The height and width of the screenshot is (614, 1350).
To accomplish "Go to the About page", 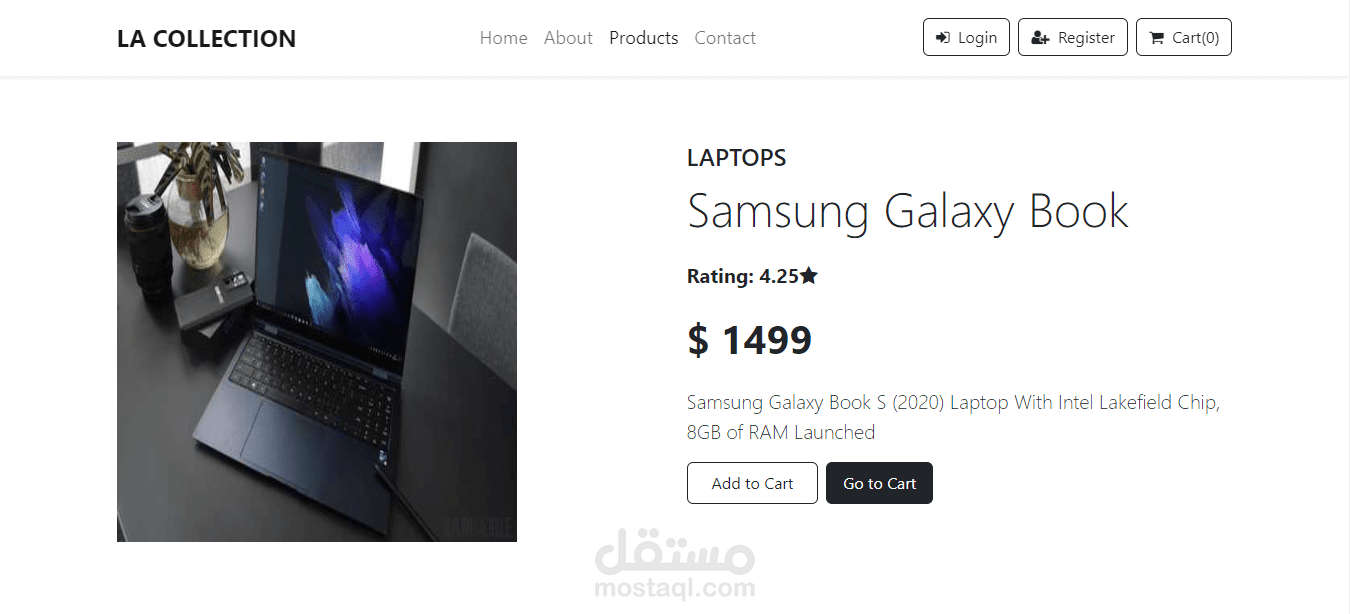I will tap(568, 38).
